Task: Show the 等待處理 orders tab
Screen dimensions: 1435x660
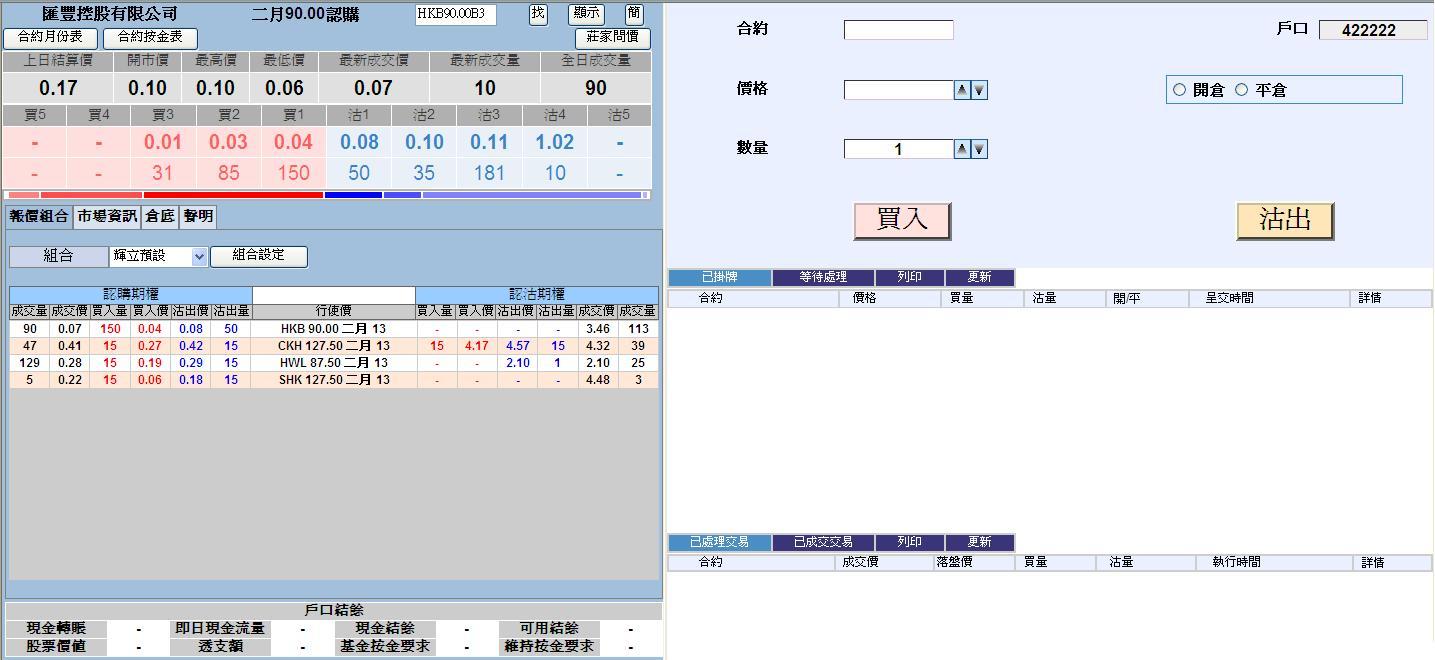Action: pyautogui.click(x=823, y=277)
